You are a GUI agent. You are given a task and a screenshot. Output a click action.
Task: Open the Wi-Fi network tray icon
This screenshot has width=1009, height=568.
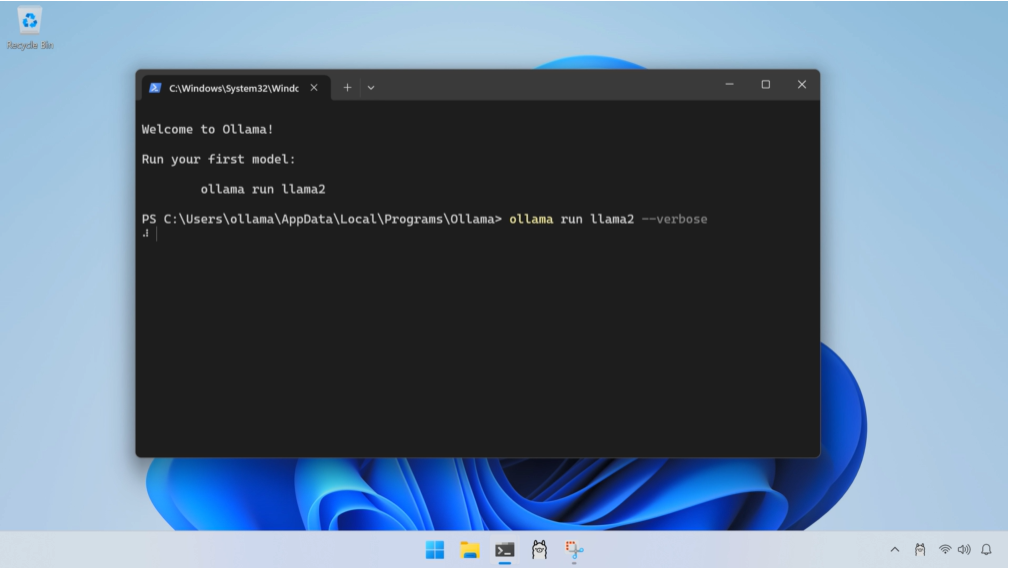tap(945, 549)
